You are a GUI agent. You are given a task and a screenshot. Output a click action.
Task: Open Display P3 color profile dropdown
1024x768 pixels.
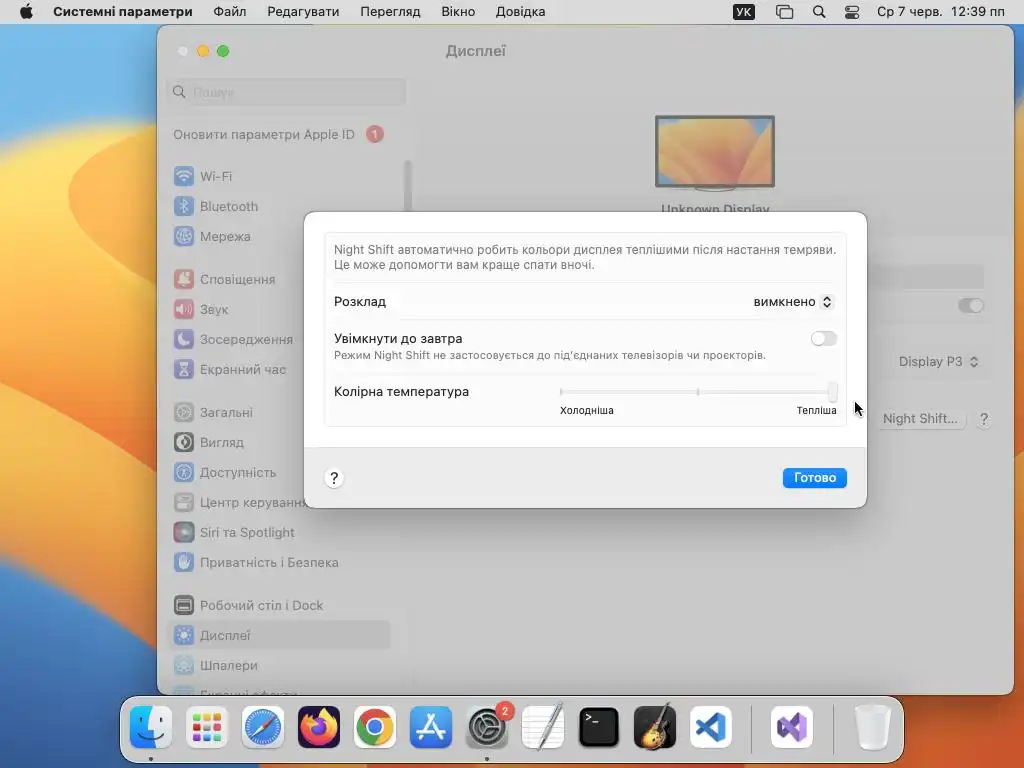(938, 362)
